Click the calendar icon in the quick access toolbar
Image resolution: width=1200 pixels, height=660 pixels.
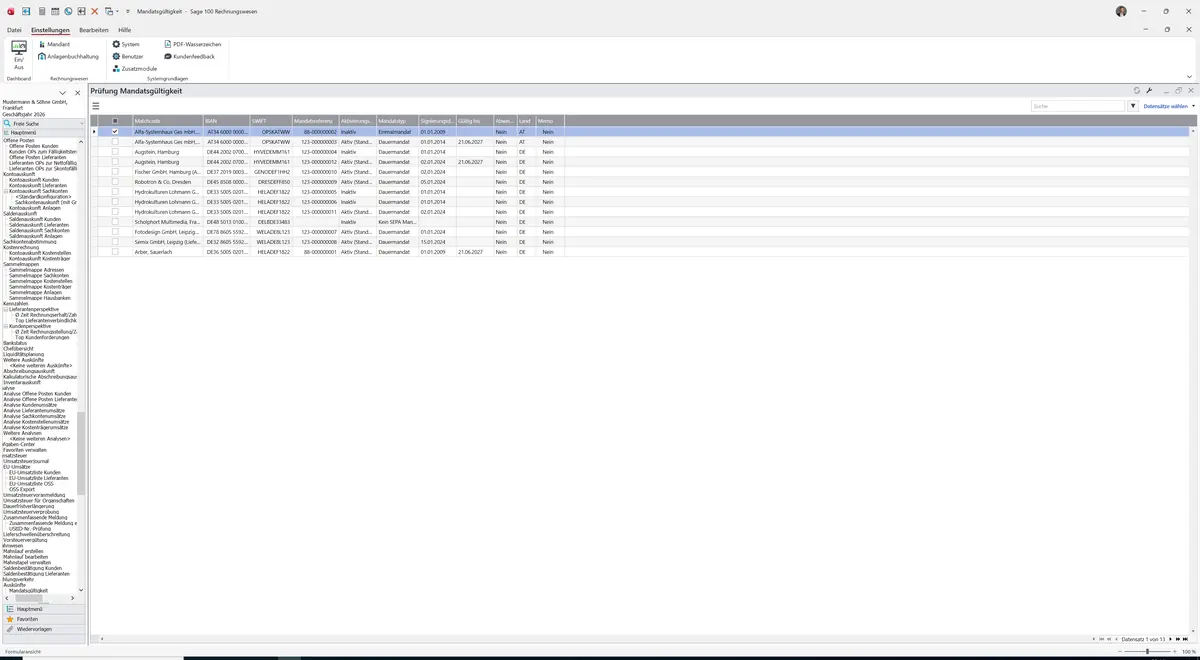[x=55, y=11]
